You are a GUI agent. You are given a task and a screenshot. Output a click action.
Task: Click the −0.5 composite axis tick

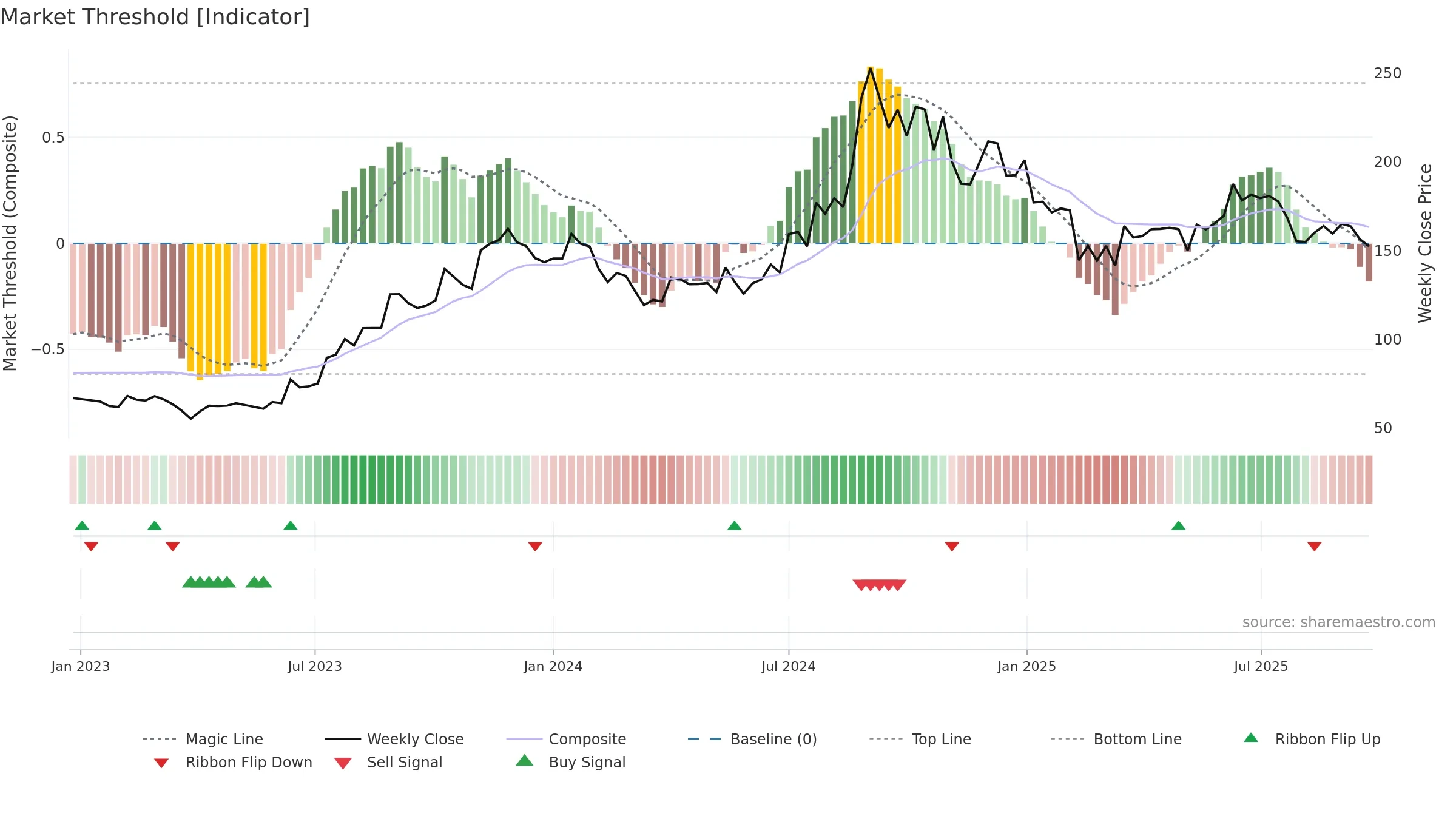[48, 349]
